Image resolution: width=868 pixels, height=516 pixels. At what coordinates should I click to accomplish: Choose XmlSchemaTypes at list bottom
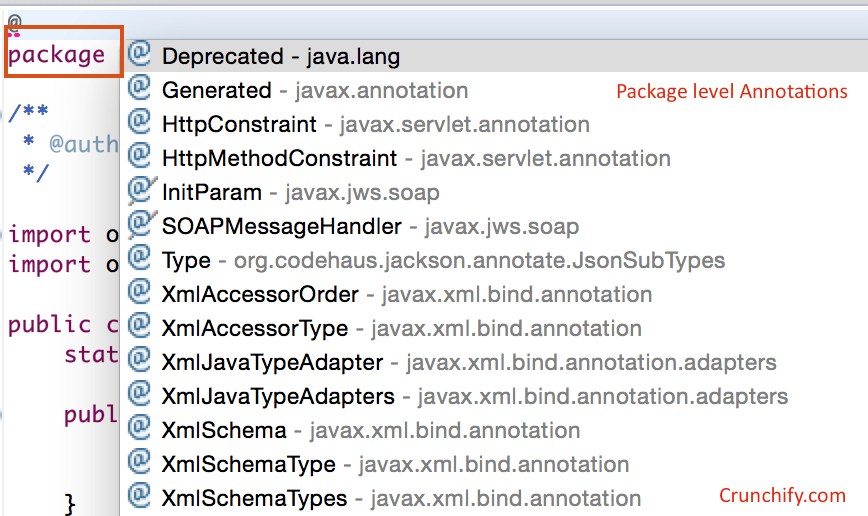(400, 498)
